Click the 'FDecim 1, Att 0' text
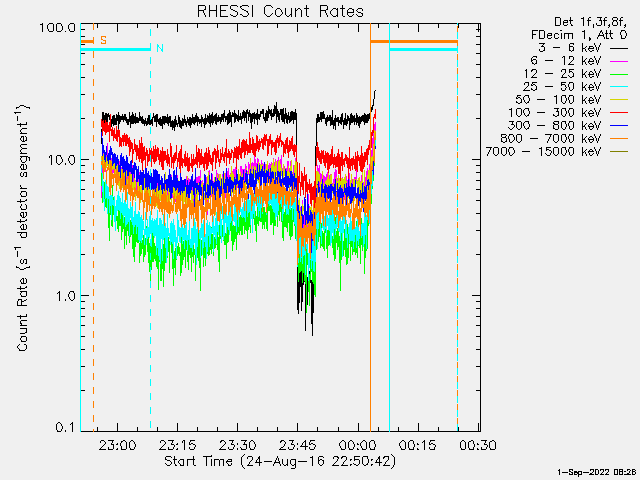The image size is (640, 480). (579, 35)
